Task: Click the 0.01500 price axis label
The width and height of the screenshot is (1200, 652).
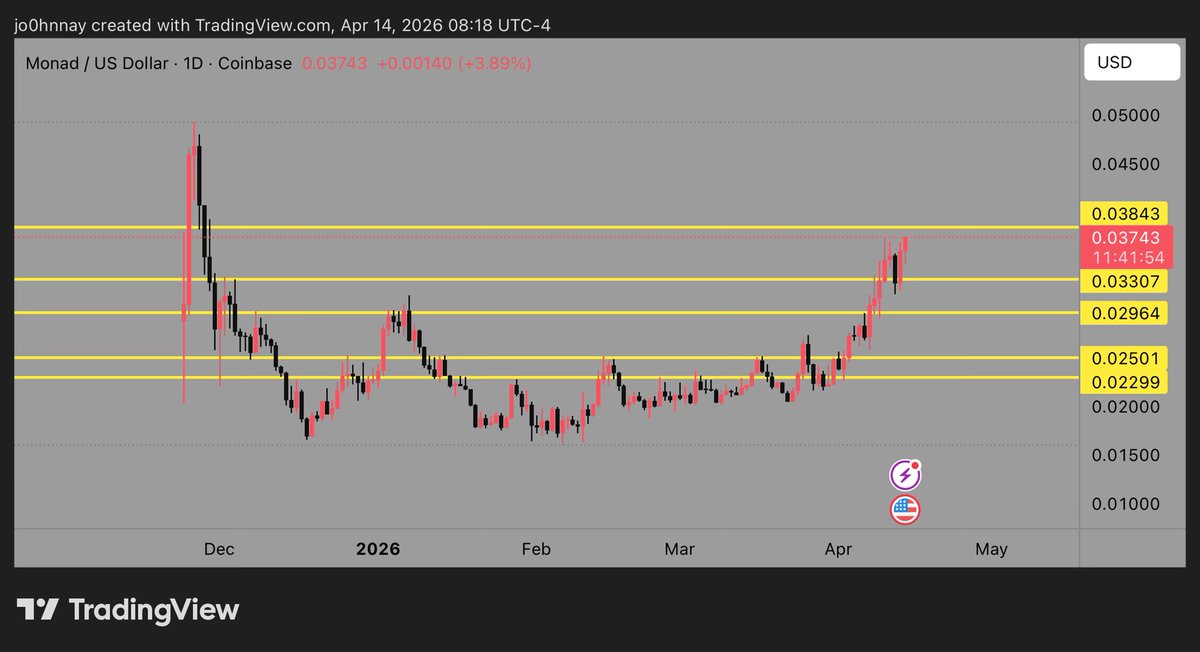Action: click(1126, 455)
